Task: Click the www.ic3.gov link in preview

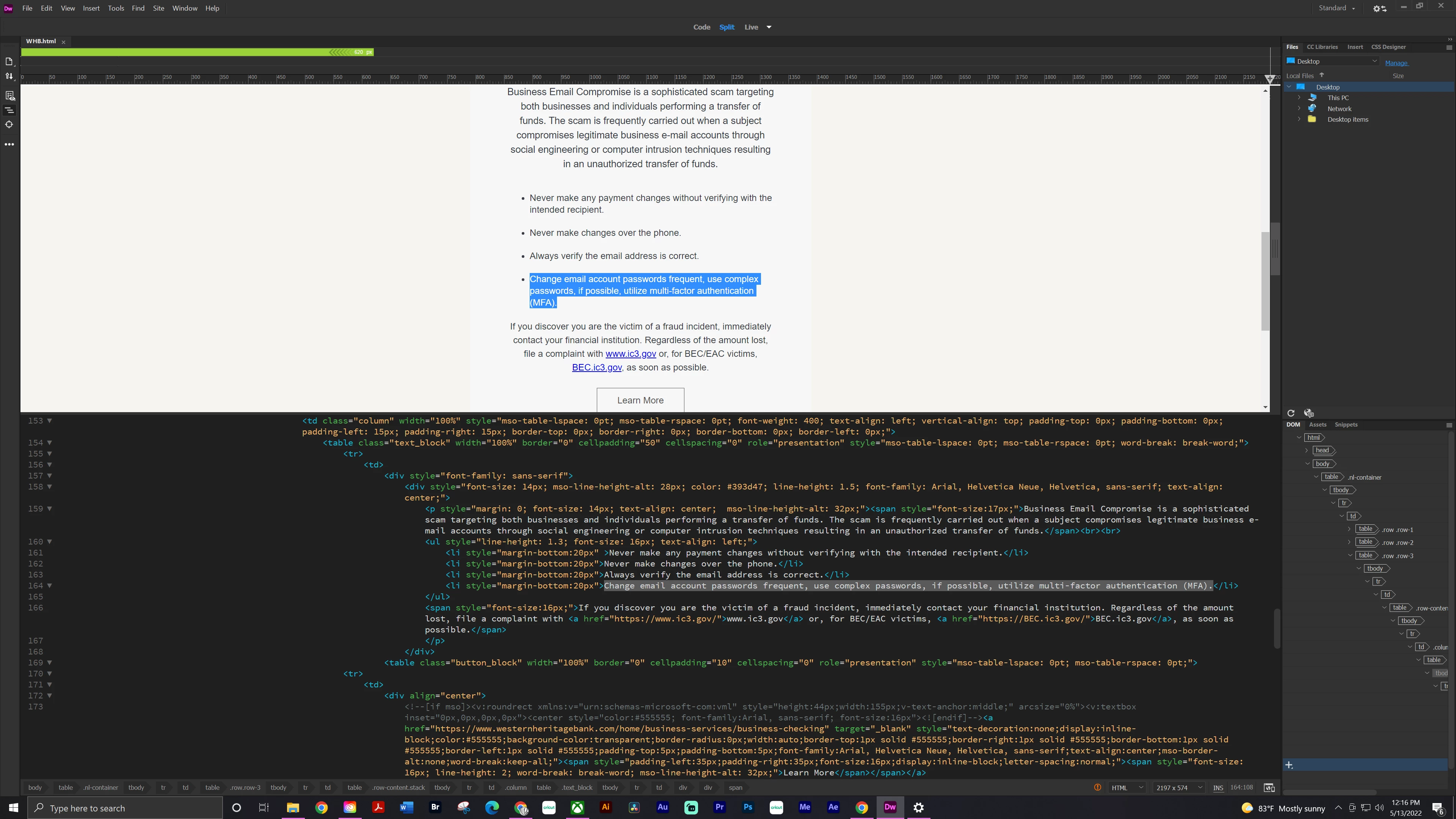Action: 630,354
